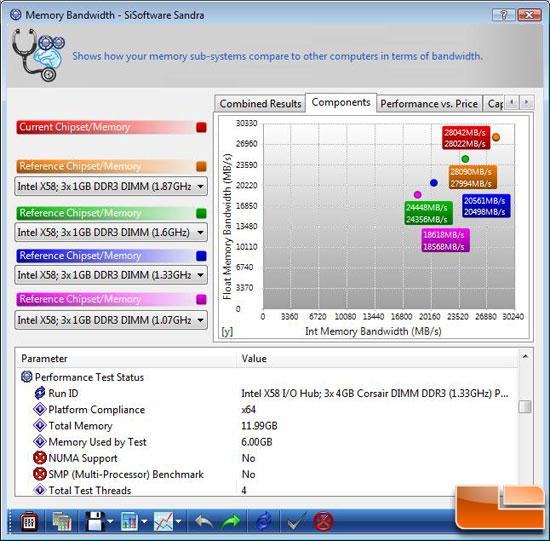This screenshot has height=541, width=550.
Task: Click the stethoscope and brain logo
Action: tap(38, 55)
